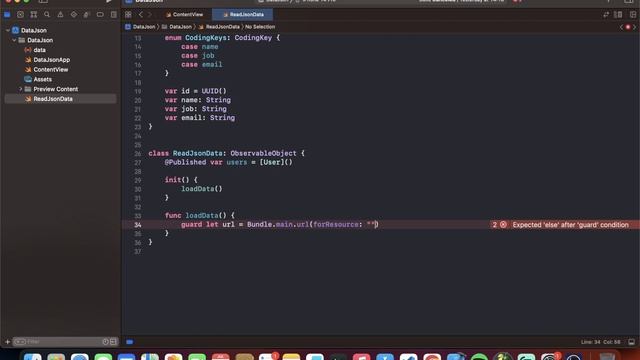
Task: Click line number 34 in gutter
Action: pos(138,224)
